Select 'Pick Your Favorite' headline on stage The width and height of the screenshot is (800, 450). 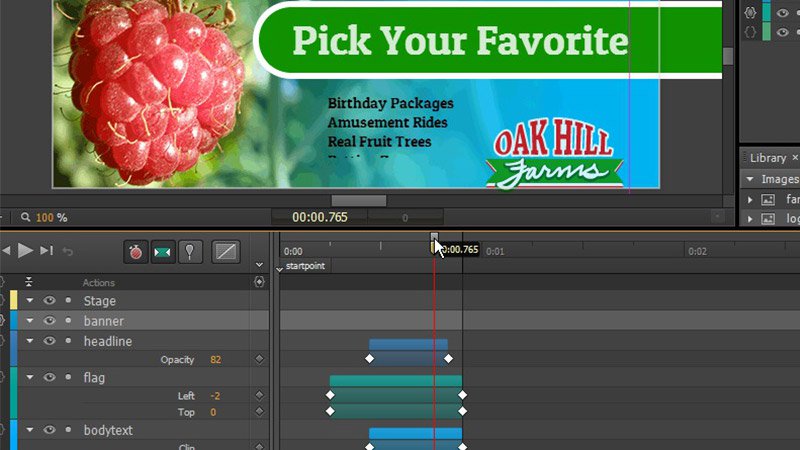(x=460, y=40)
